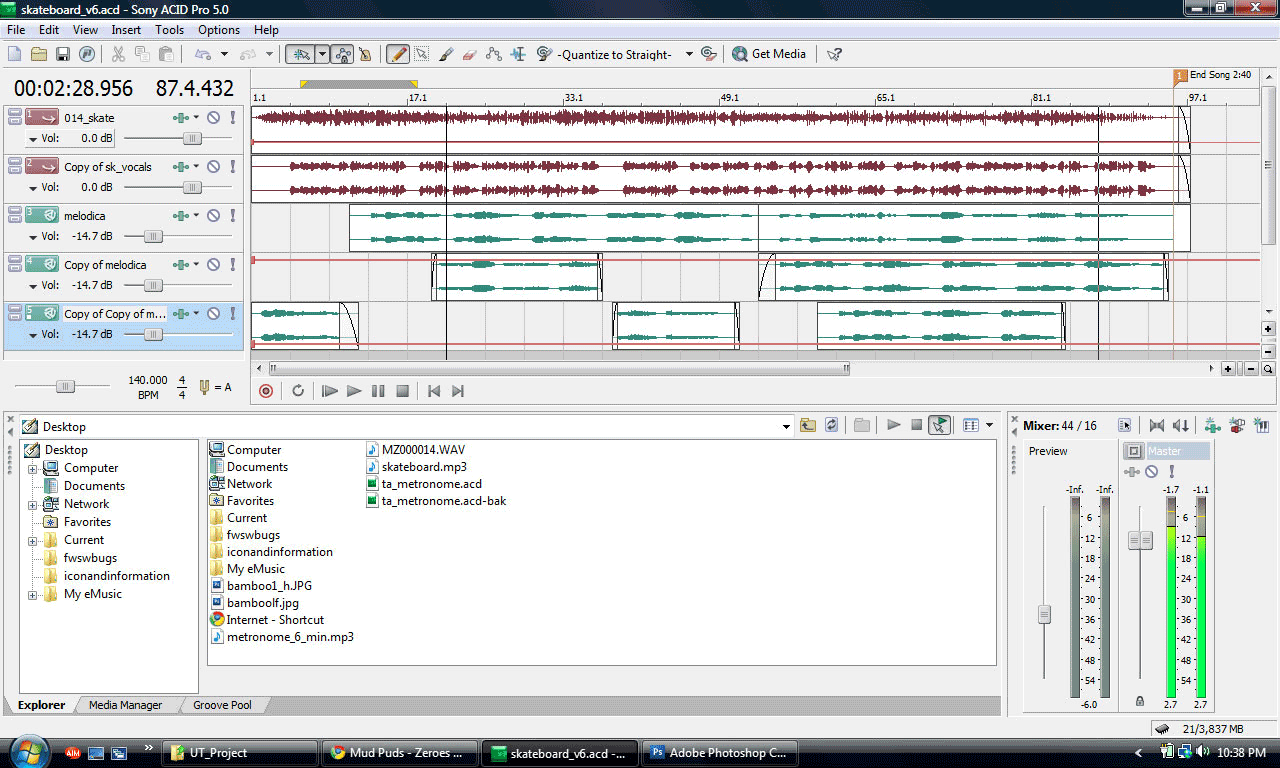1280x768 pixels.
Task: Open Mixer properties icon next to Mixer label
Action: tap(1125, 426)
